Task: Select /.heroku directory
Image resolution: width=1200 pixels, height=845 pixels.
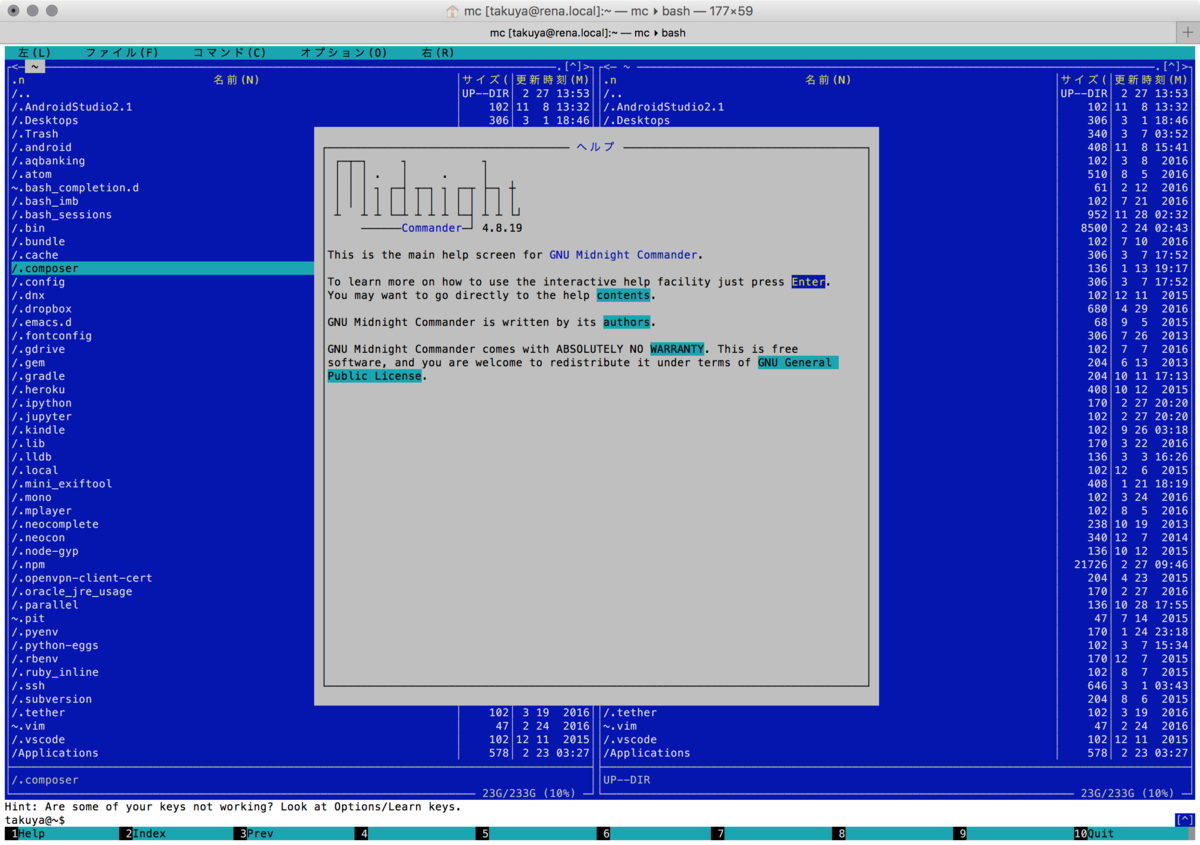Action: [38, 390]
